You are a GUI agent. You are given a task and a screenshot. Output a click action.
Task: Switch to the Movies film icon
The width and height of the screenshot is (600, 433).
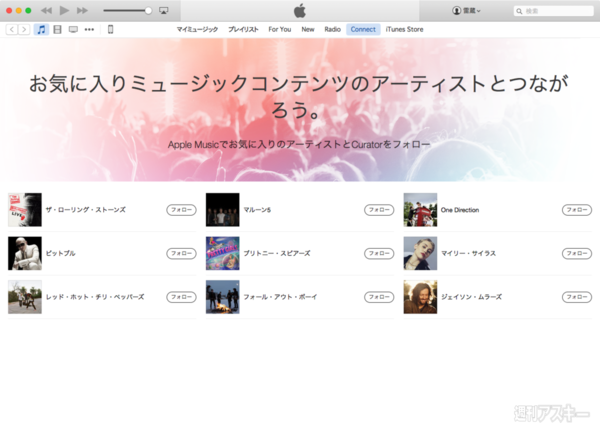[57, 29]
